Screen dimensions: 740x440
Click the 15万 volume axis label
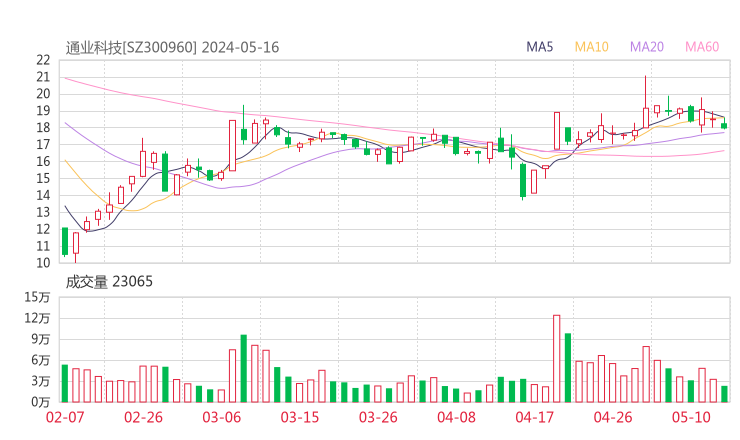(x=37, y=297)
